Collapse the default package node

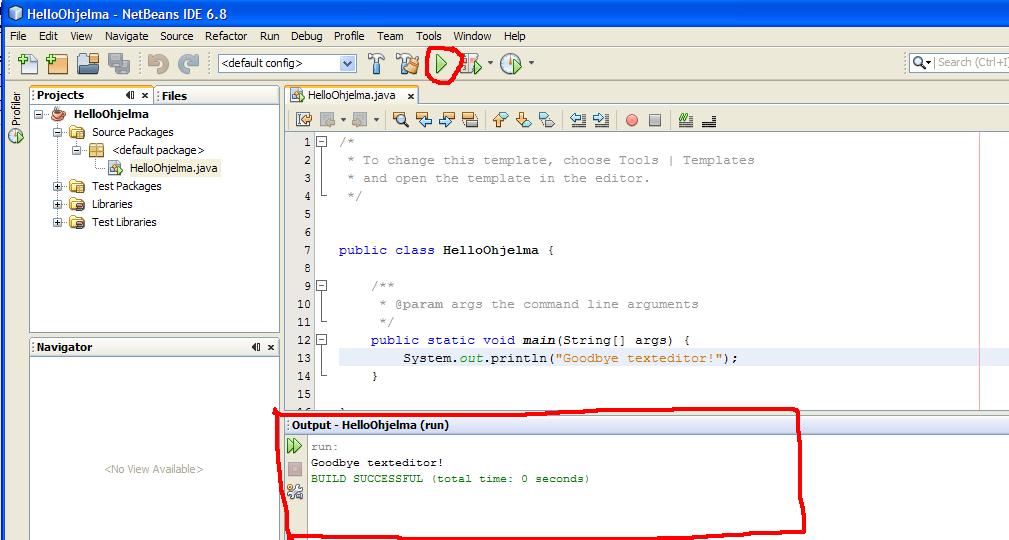click(x=76, y=150)
